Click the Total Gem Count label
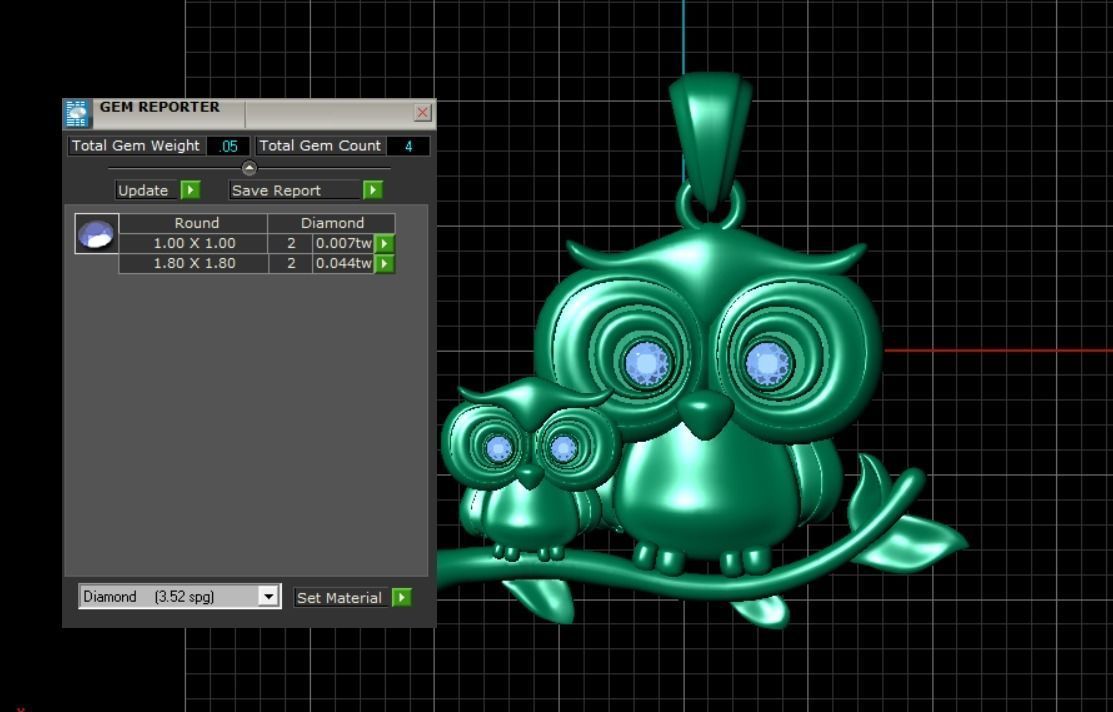Image resolution: width=1113 pixels, height=712 pixels. point(320,146)
